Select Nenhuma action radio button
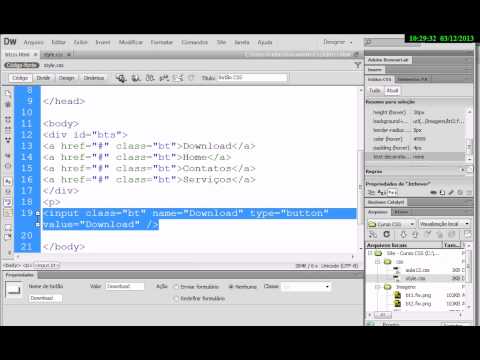The height and width of the screenshot is (360, 480). pyautogui.click(x=231, y=287)
